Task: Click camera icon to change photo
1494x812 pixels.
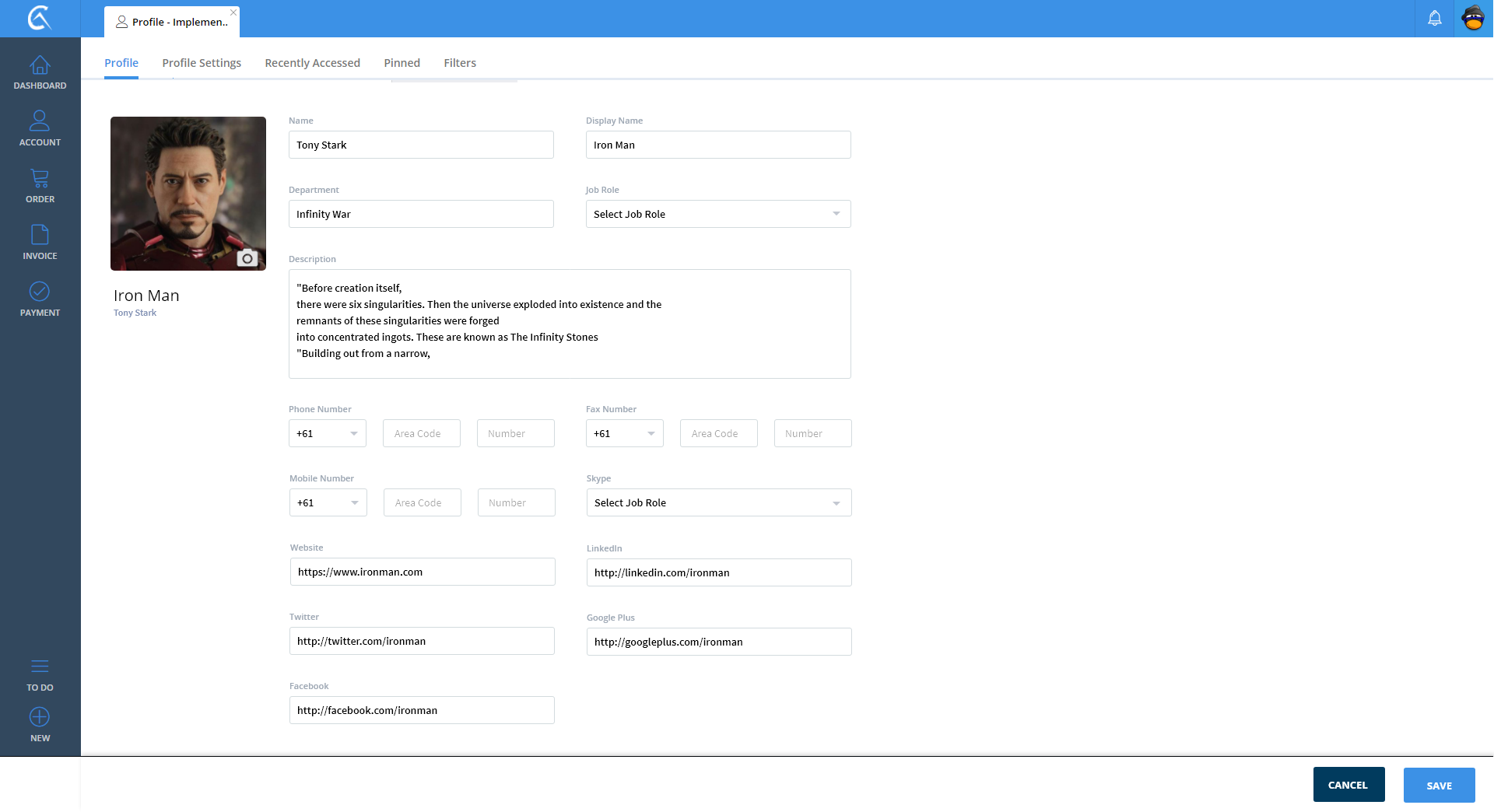Action: point(247,258)
